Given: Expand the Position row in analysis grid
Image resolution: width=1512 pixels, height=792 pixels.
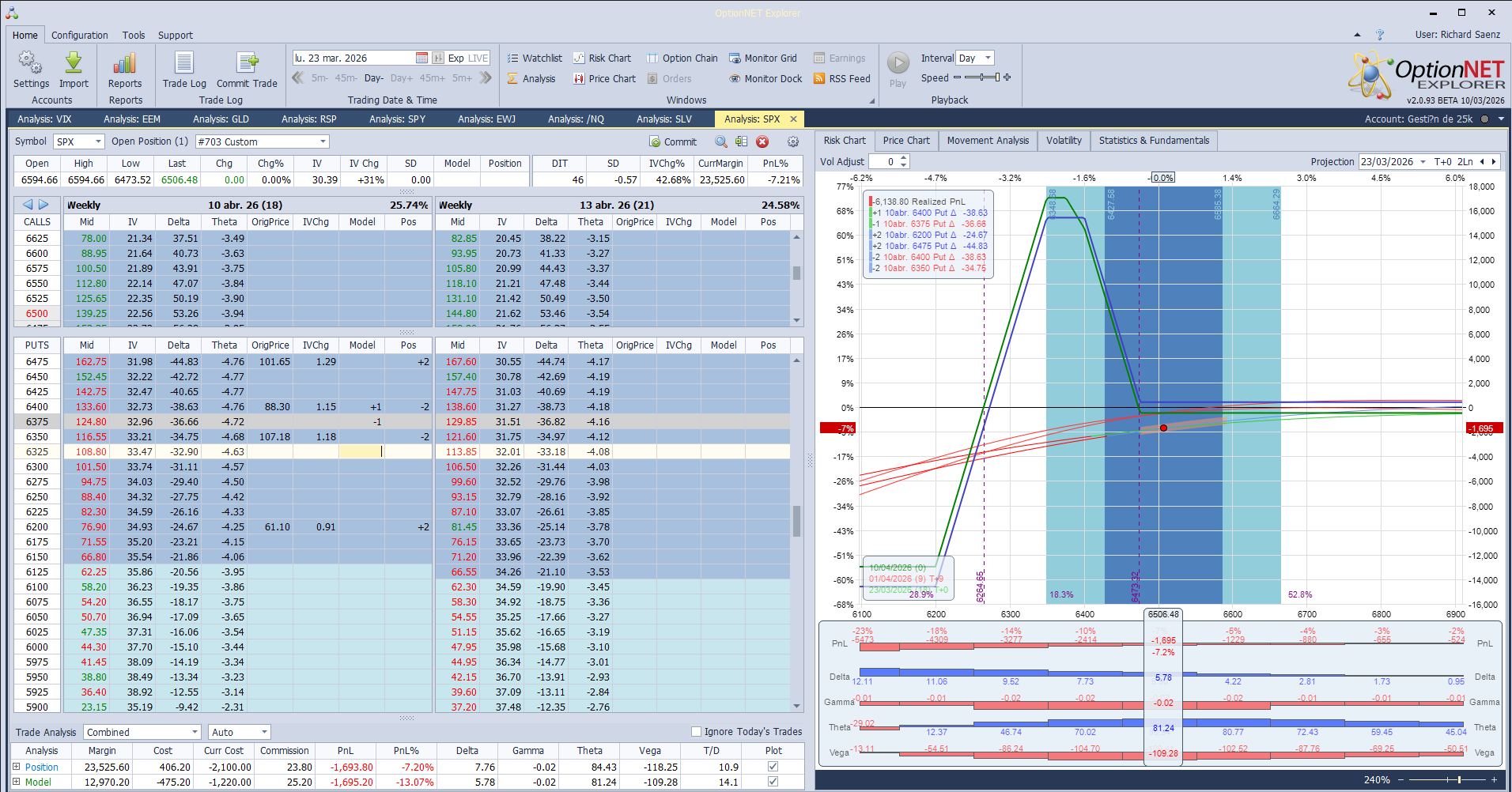Looking at the screenshot, I should tap(17, 767).
